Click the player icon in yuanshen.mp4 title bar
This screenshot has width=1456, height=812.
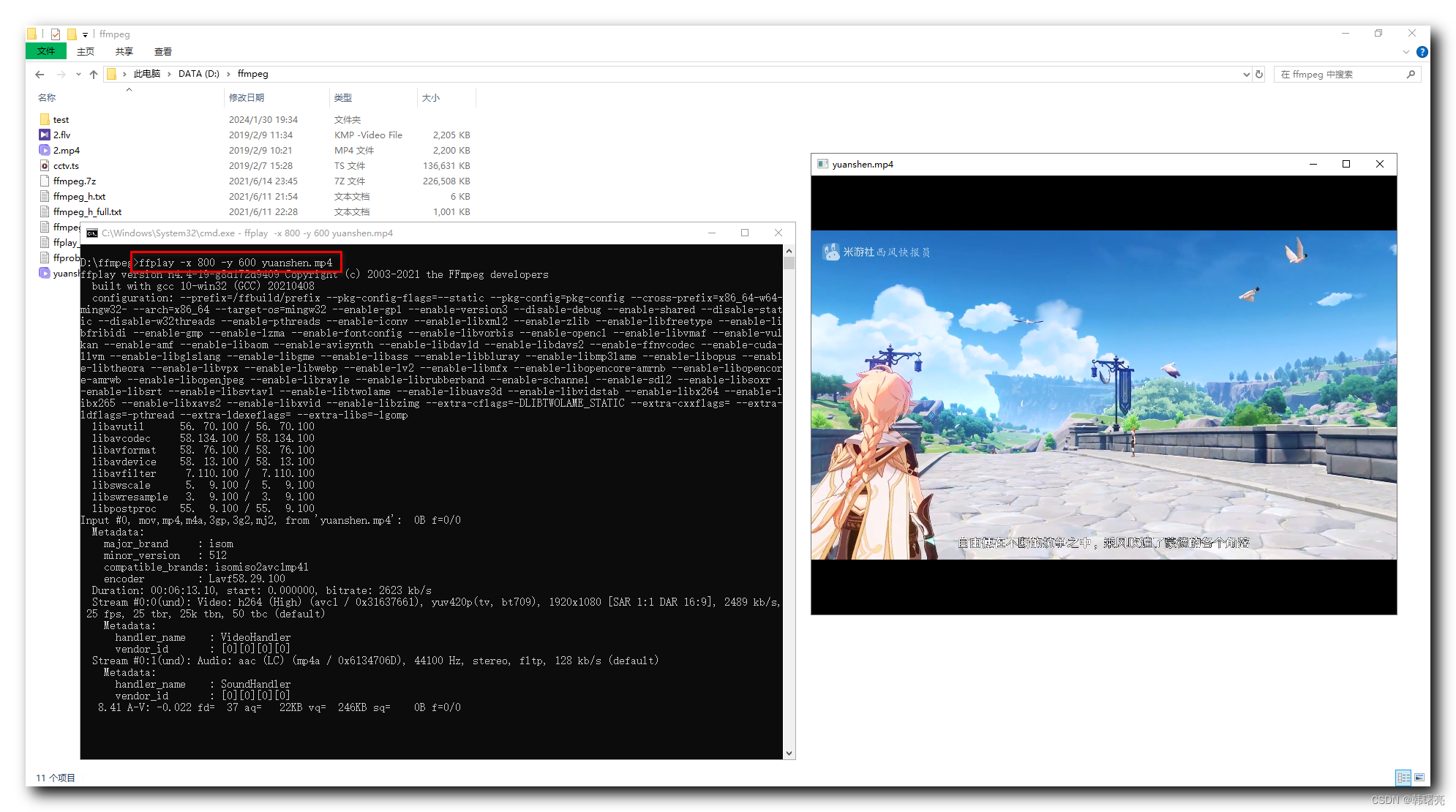tap(822, 164)
